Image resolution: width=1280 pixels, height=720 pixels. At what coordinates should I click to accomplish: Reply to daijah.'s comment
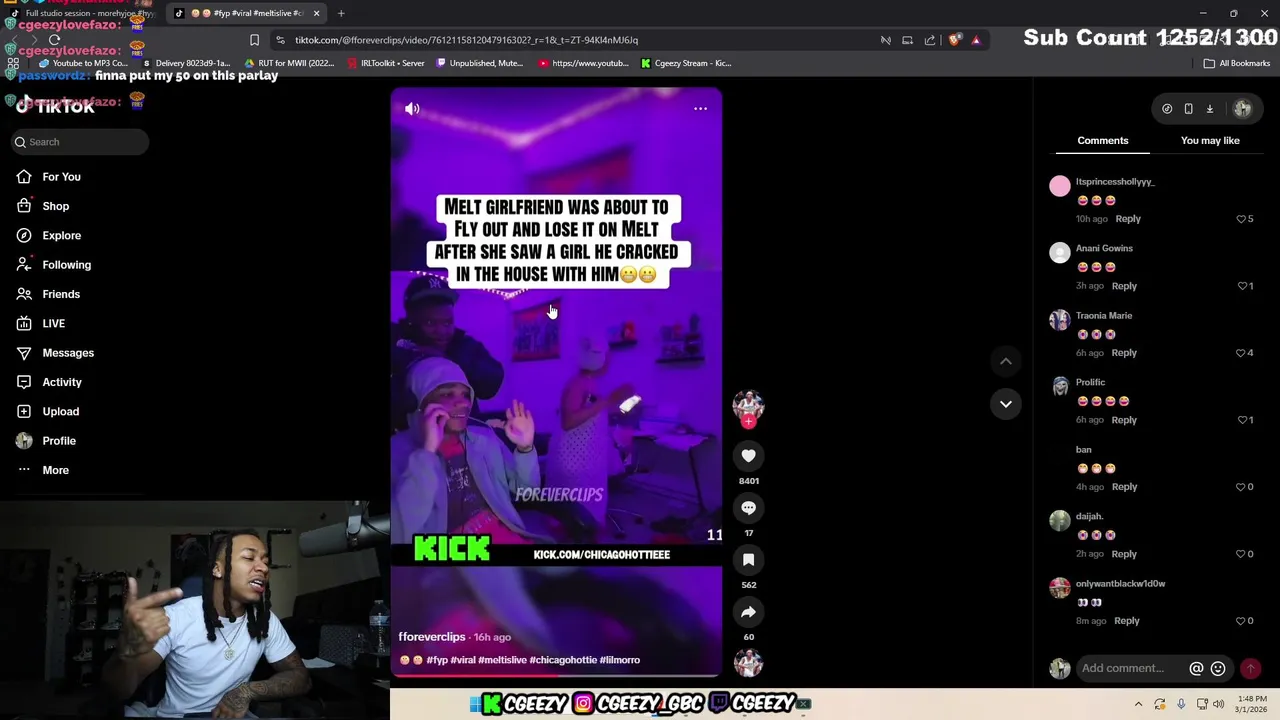tap(1124, 554)
